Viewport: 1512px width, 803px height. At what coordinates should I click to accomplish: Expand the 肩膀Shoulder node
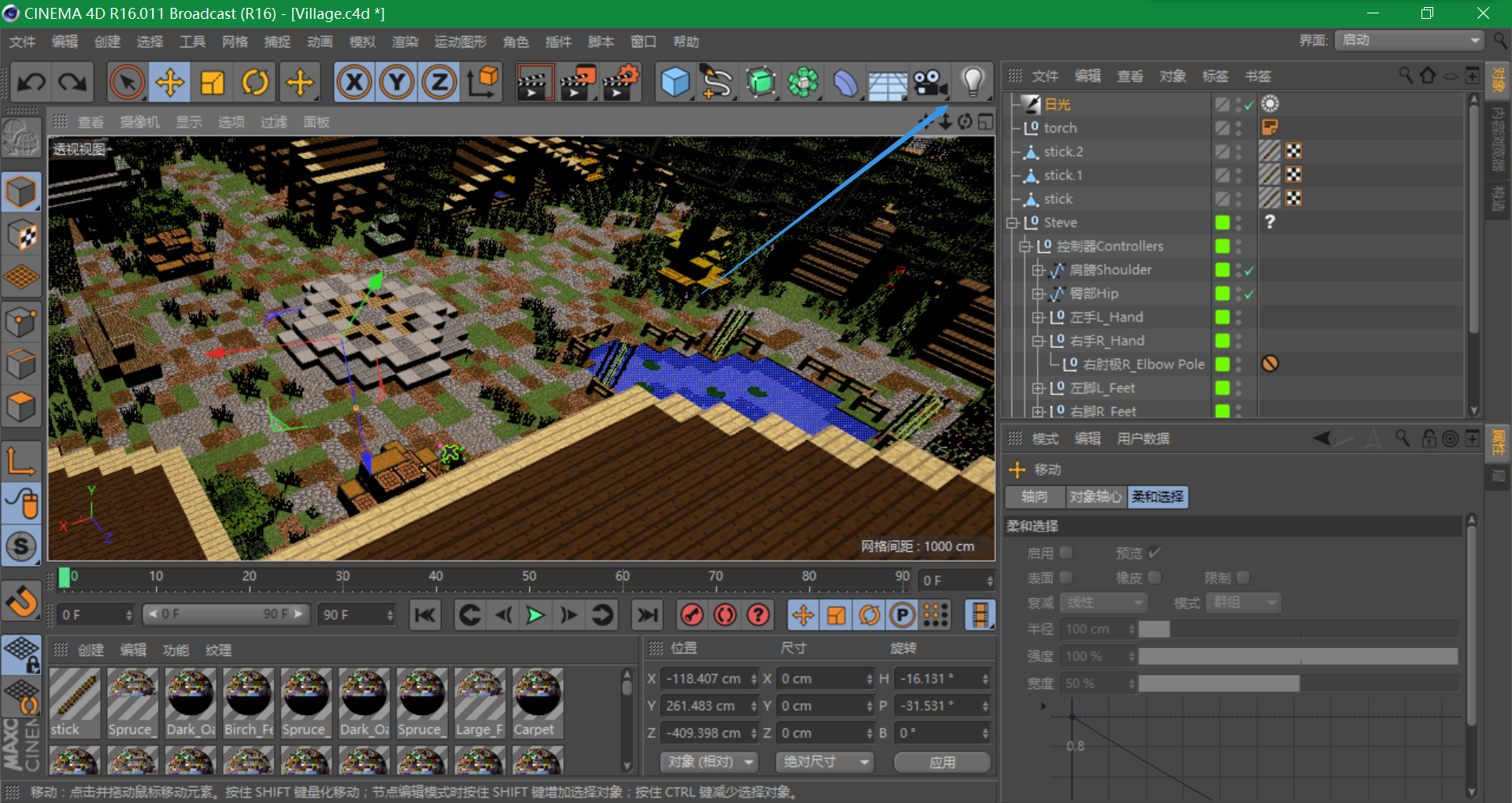click(x=1038, y=270)
